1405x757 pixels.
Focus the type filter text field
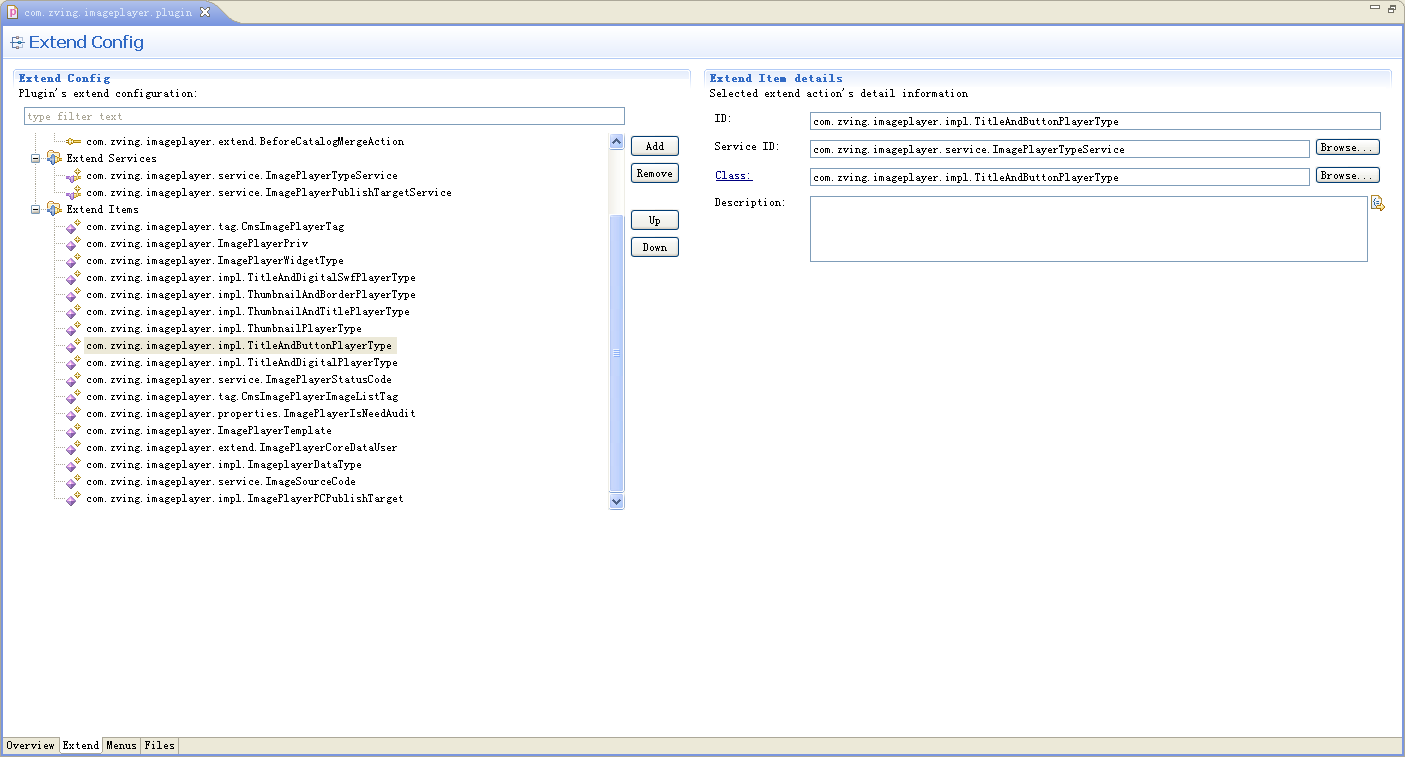[x=324, y=117]
